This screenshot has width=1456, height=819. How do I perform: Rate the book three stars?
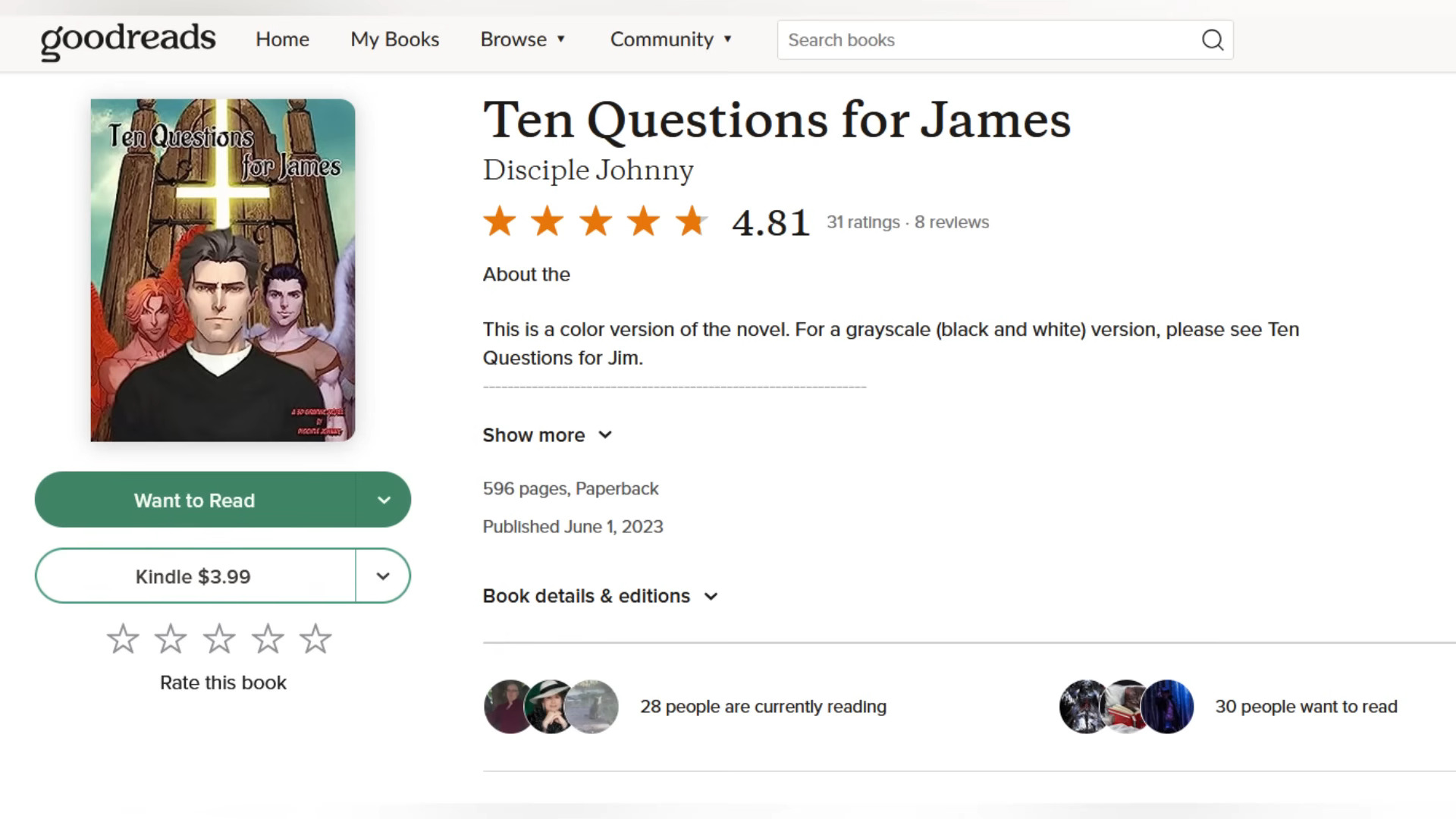pyautogui.click(x=219, y=639)
